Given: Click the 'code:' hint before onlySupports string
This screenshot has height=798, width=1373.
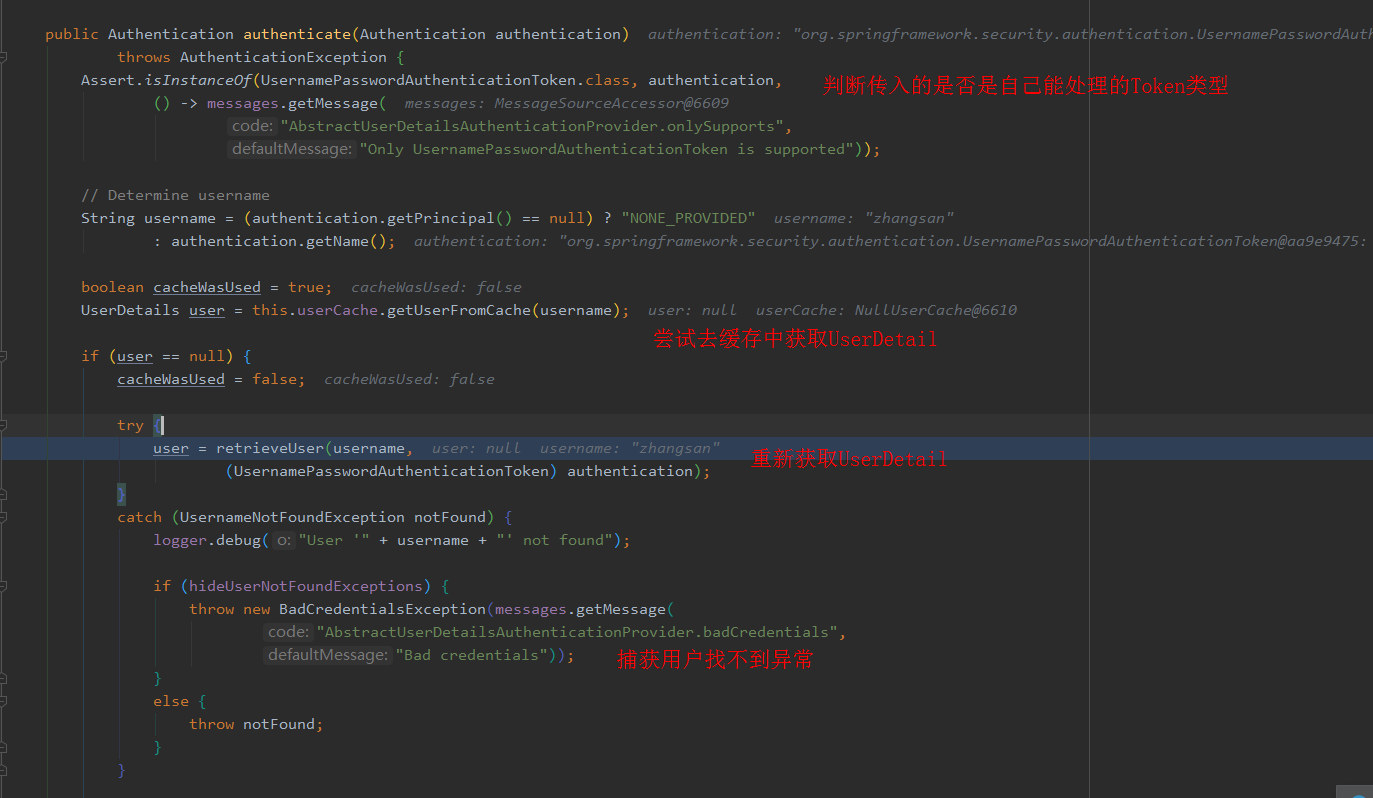Looking at the screenshot, I should 252,126.
